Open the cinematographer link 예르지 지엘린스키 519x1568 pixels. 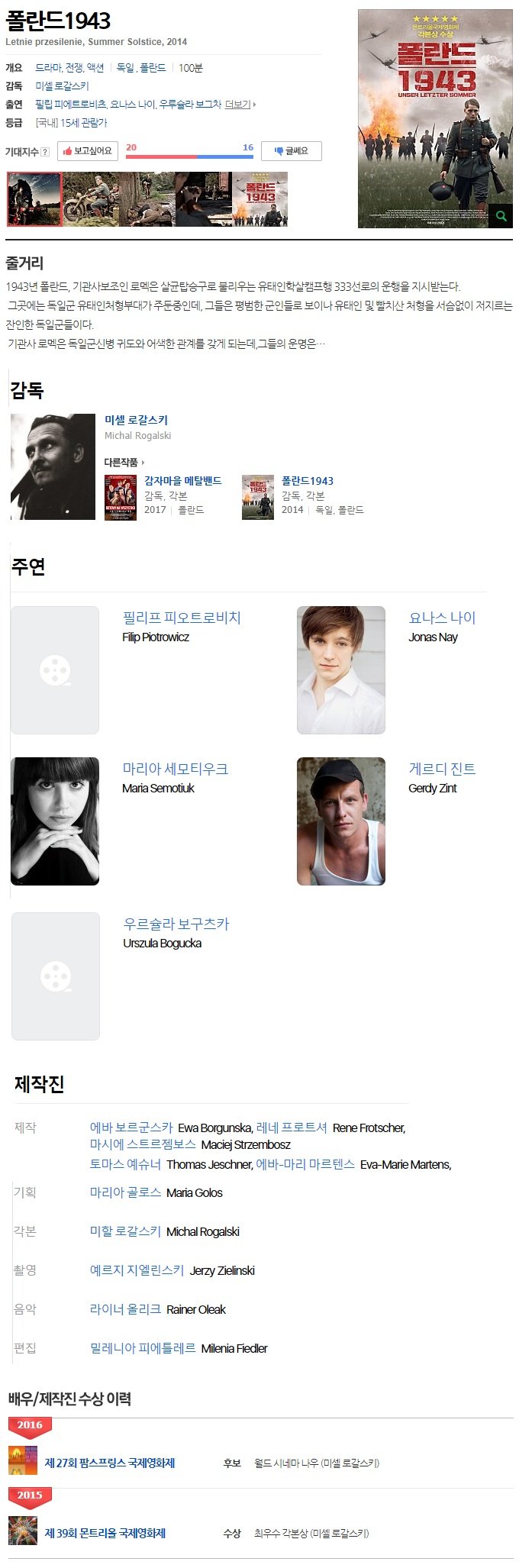coord(137,1270)
